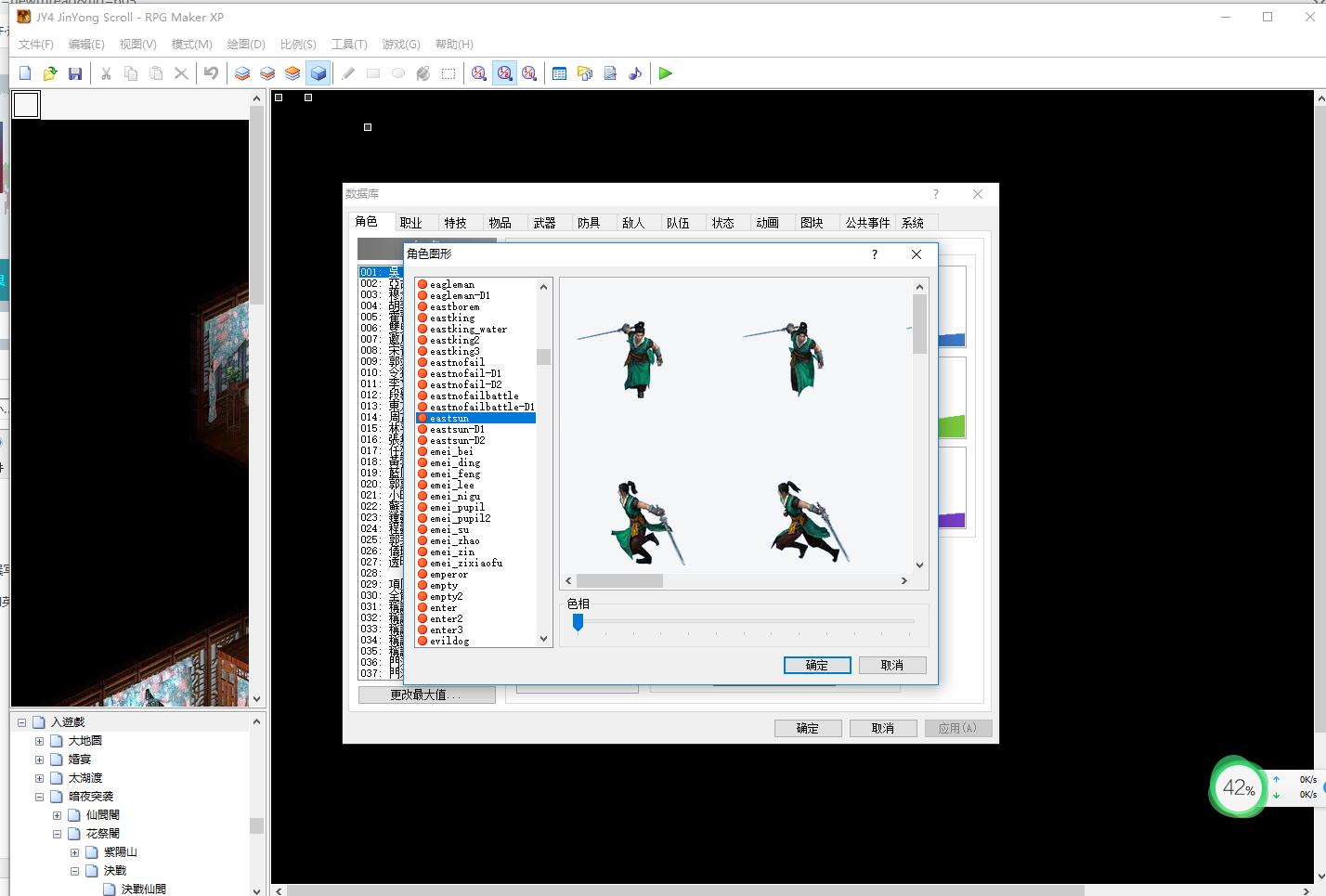1326x896 pixels.
Task: Click the 更改最大值... button
Action: (426, 695)
